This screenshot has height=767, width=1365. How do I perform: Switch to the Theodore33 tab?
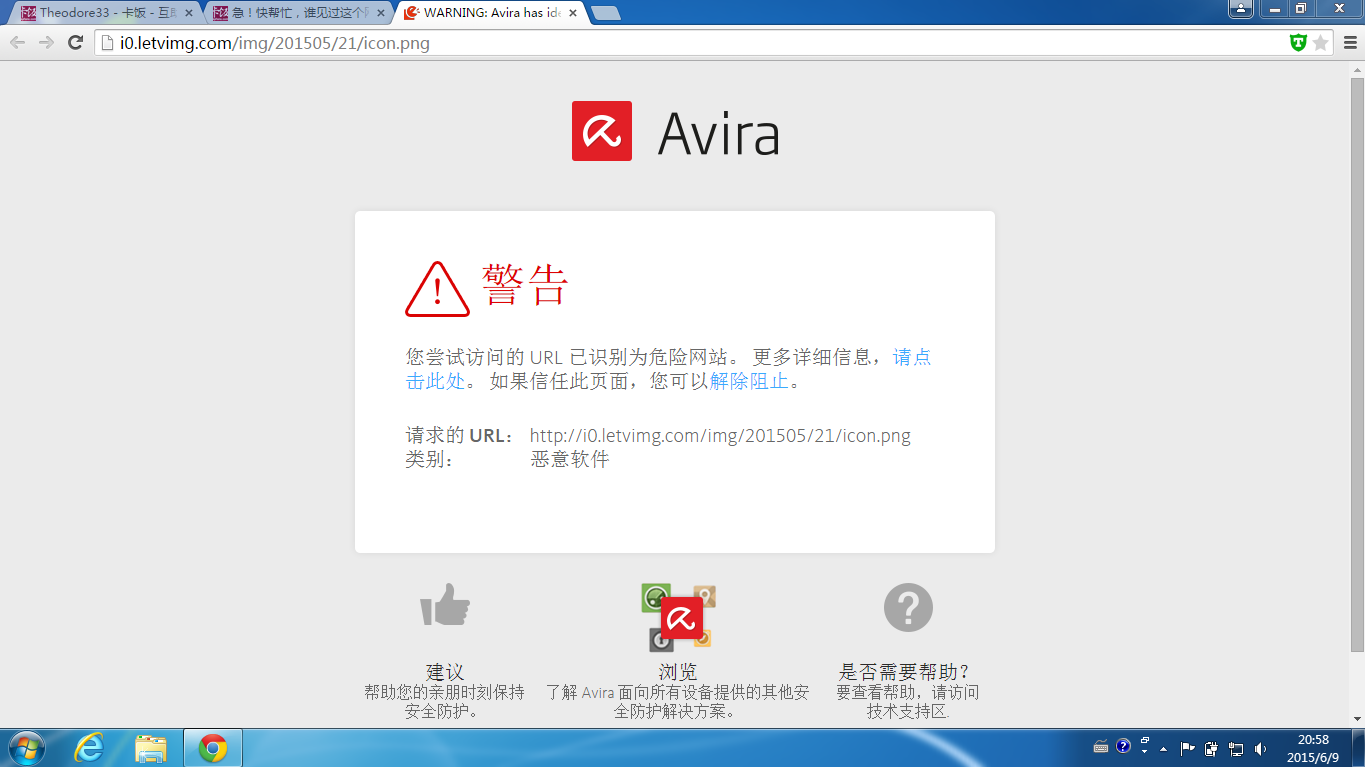(x=100, y=13)
